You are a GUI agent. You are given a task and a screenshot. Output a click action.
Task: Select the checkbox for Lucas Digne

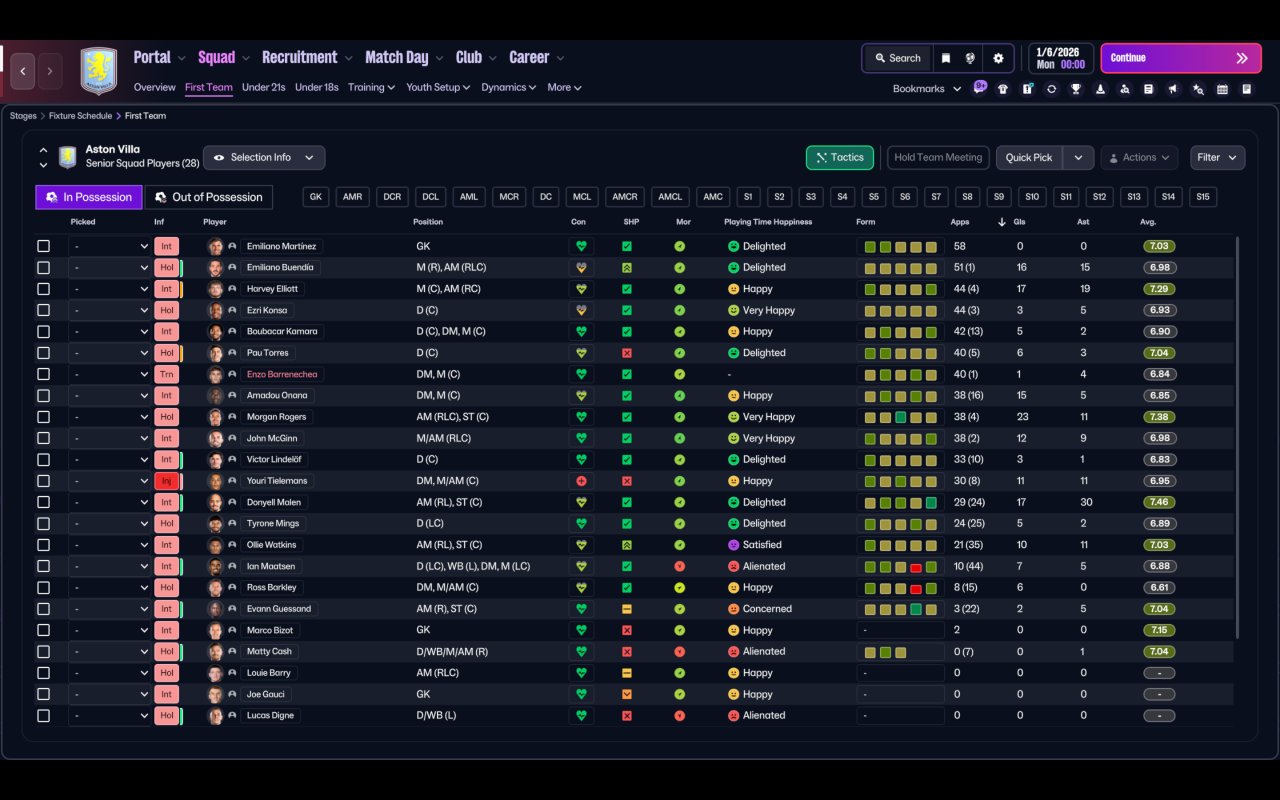(x=43, y=716)
